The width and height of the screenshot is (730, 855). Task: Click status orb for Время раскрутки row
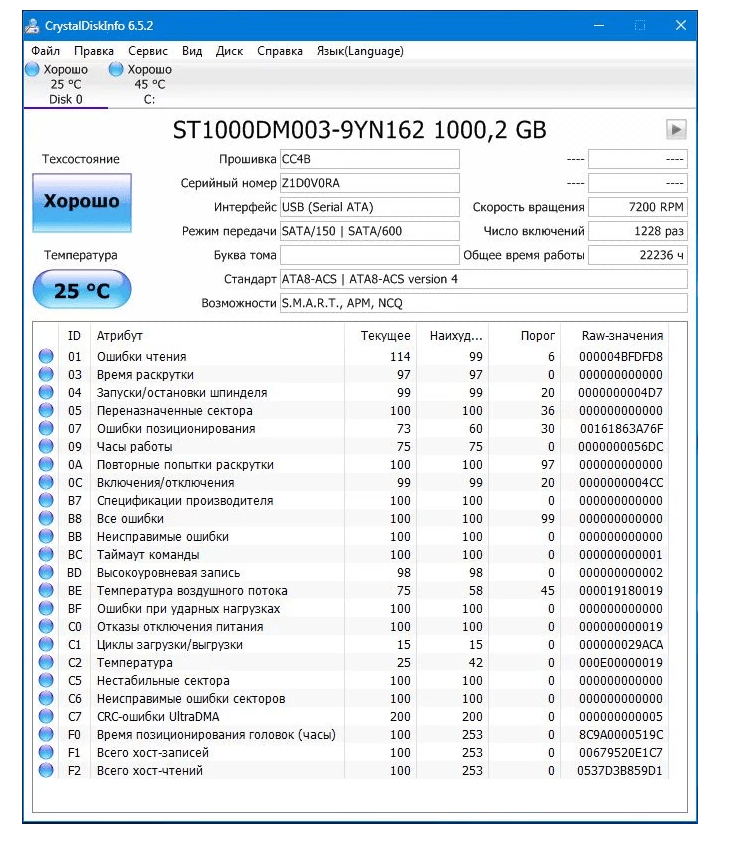[x=46, y=374]
